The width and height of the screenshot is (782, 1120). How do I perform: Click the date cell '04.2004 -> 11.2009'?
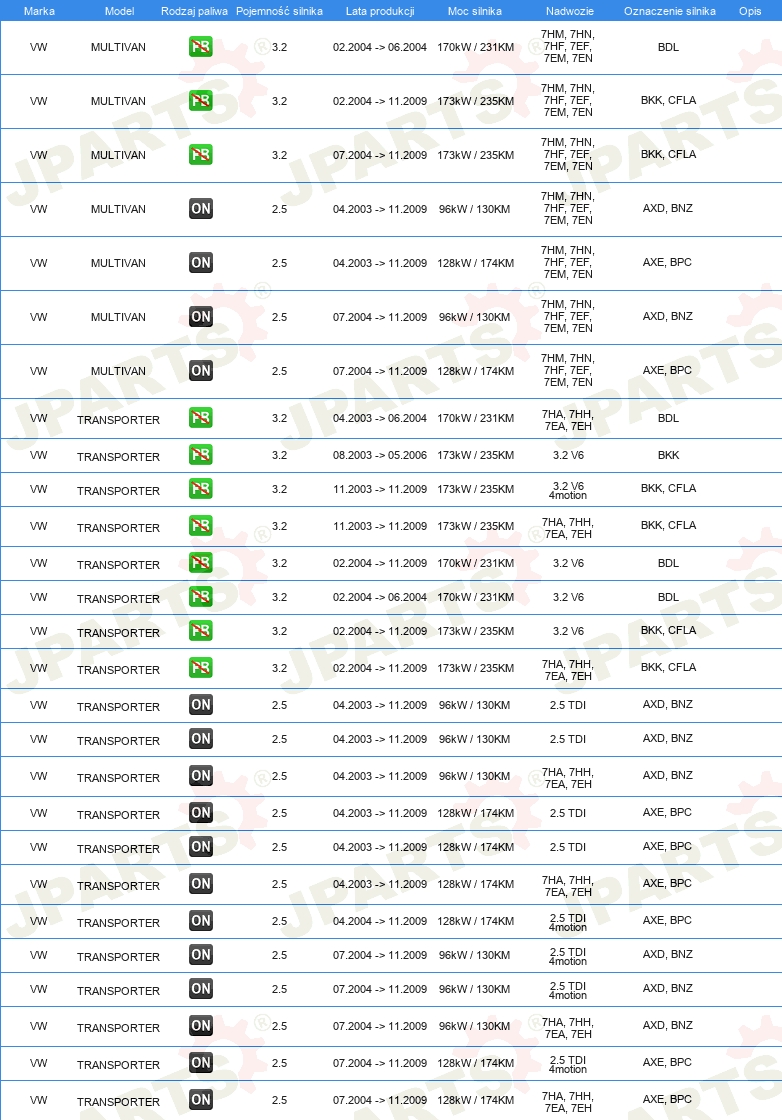(380, 921)
